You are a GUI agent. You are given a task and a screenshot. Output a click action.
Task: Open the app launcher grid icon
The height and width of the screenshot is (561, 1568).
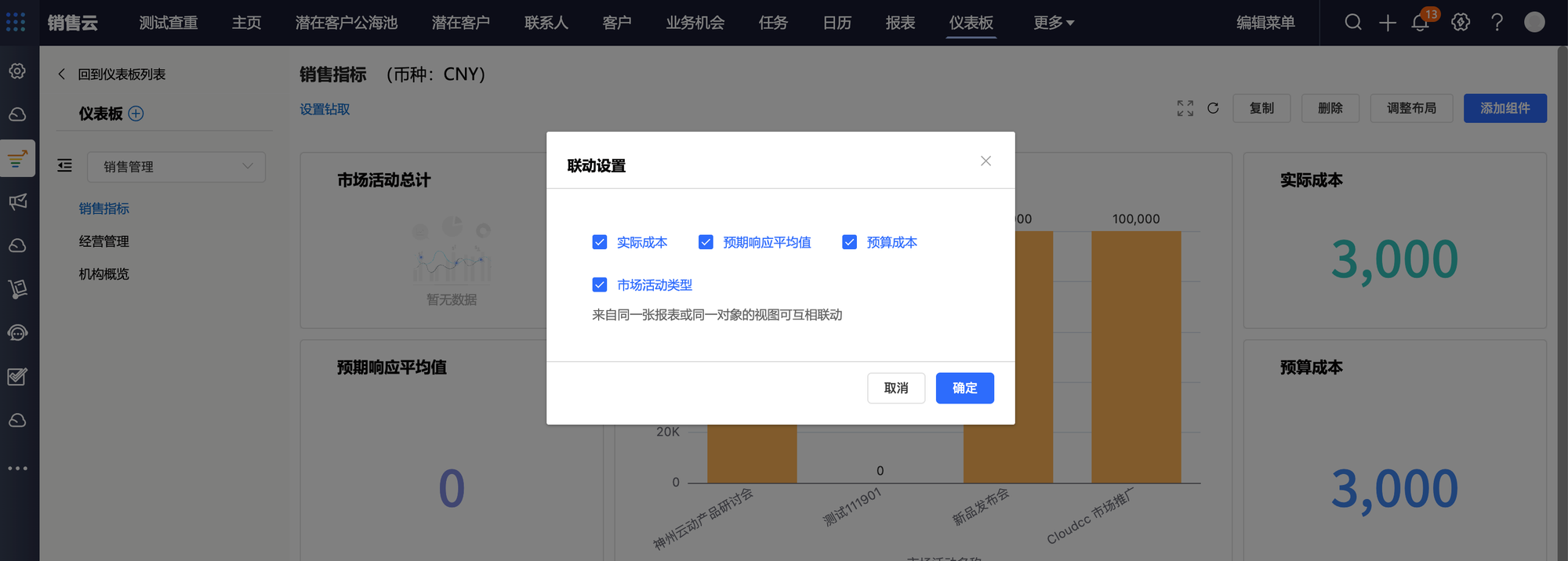tap(16, 22)
